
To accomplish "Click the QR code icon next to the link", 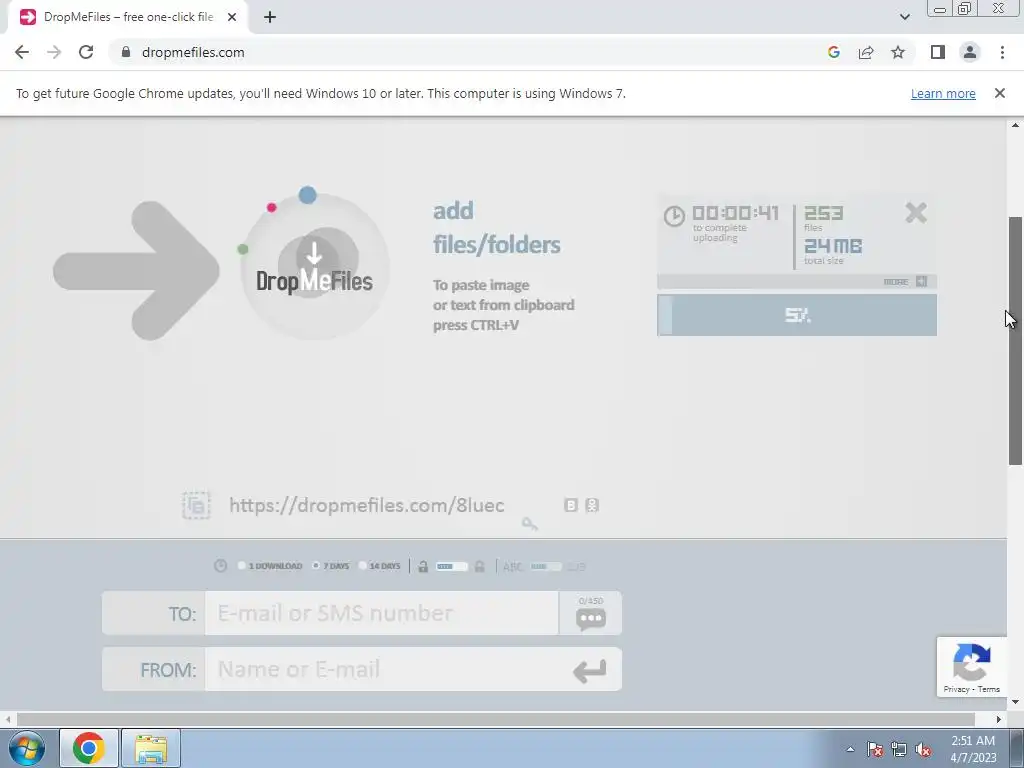I will pos(592,505).
